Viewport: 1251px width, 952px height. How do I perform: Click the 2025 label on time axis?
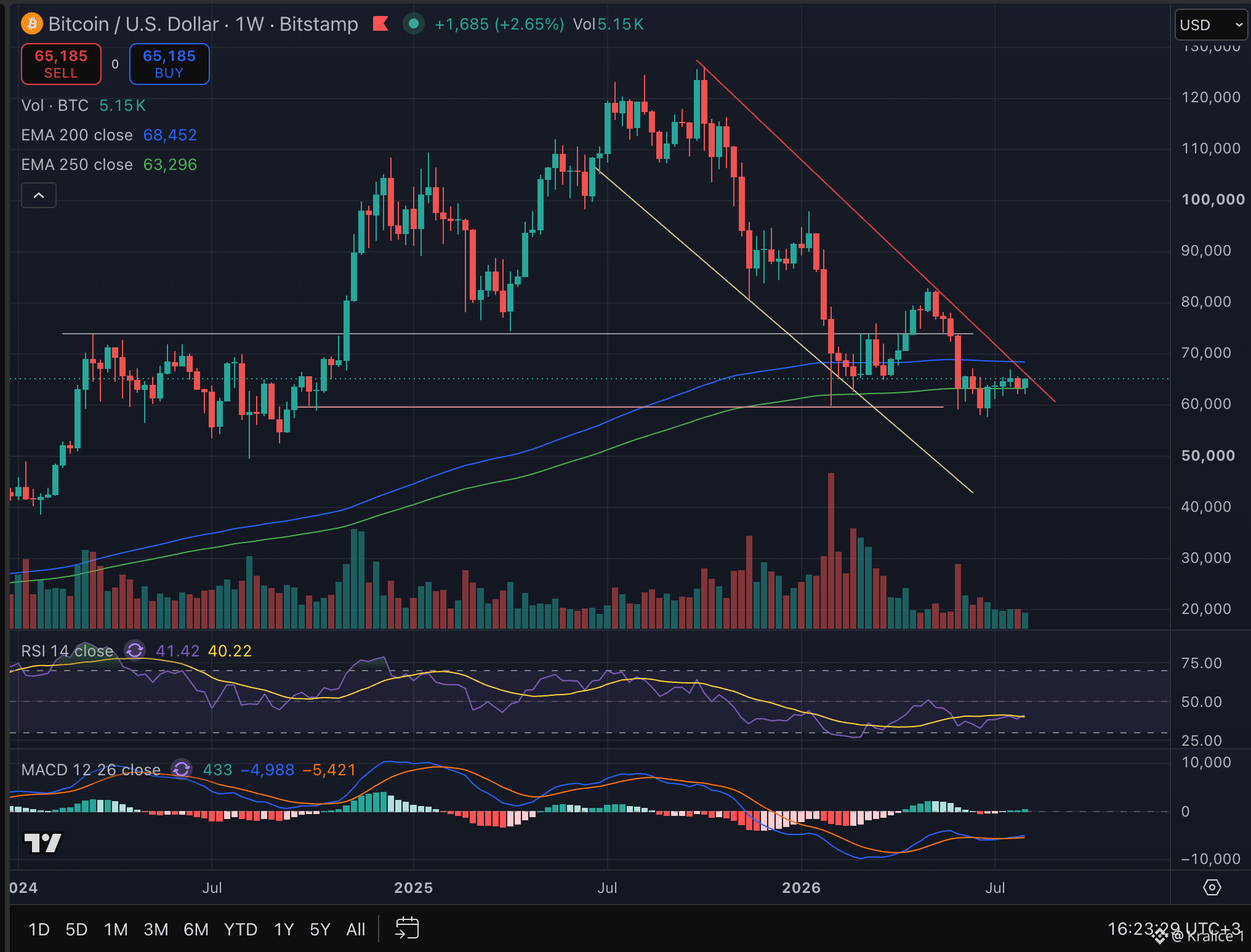click(x=414, y=887)
